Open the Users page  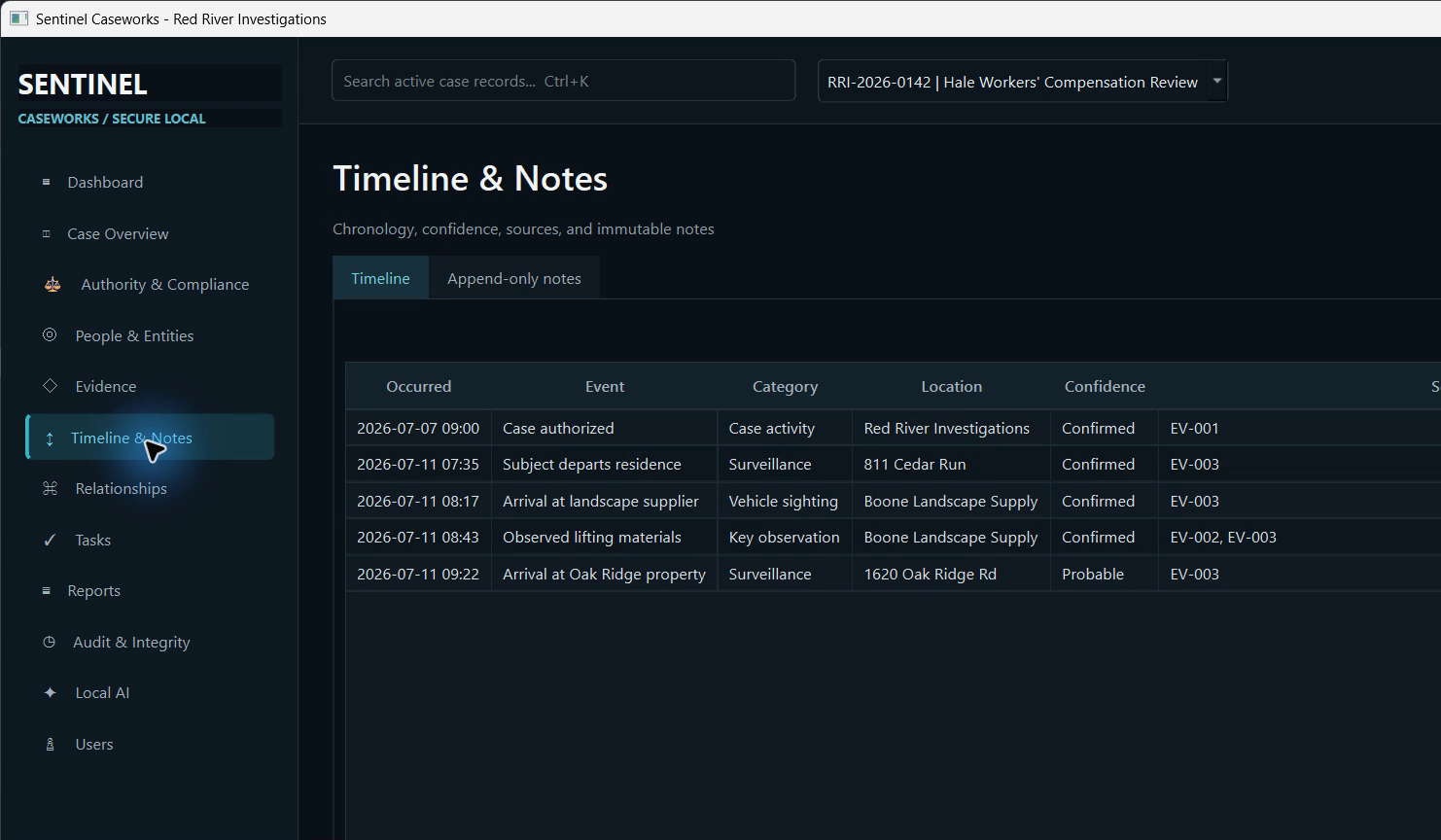tap(150, 744)
